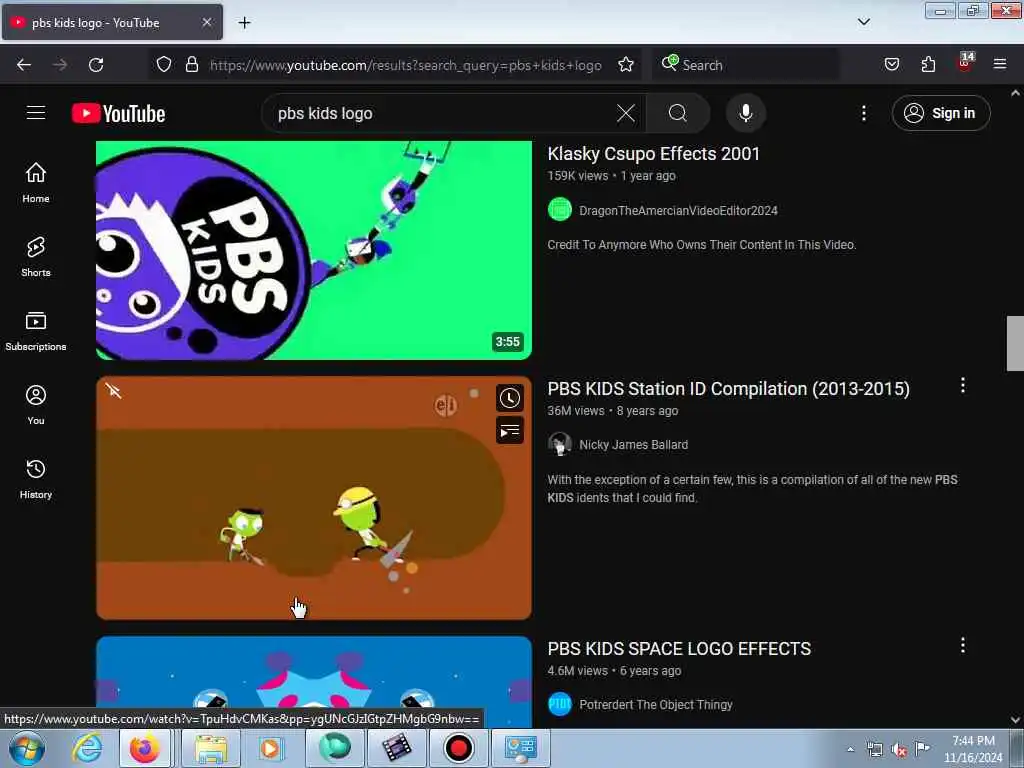
Task: Click the tracking protection shield icon
Action: coord(164,65)
